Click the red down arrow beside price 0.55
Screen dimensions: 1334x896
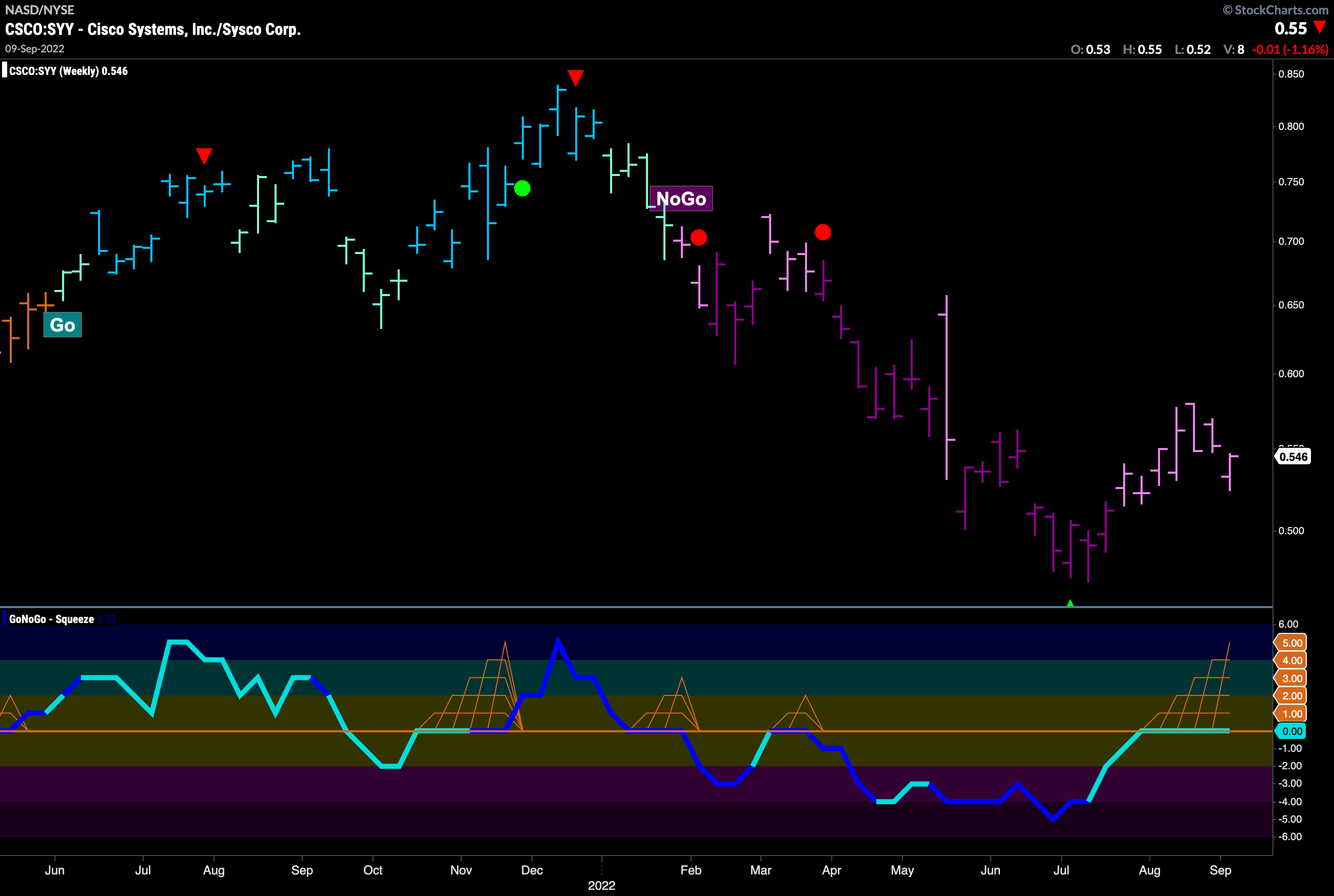coord(1320,27)
